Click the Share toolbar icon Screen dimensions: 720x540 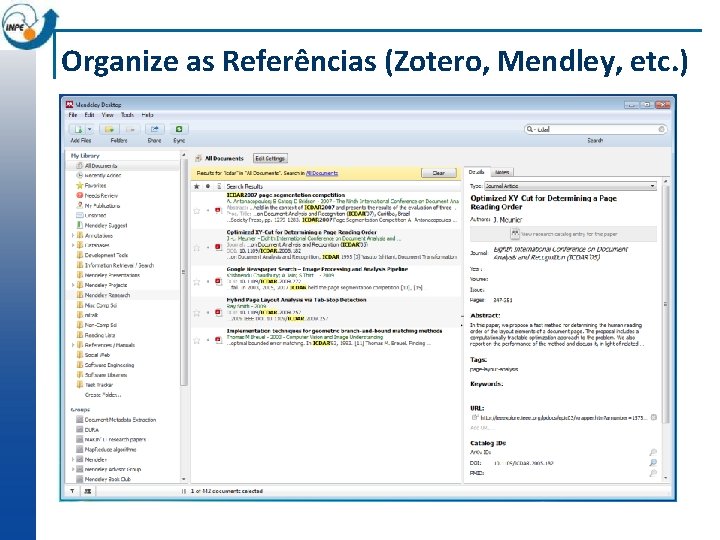coord(155,129)
